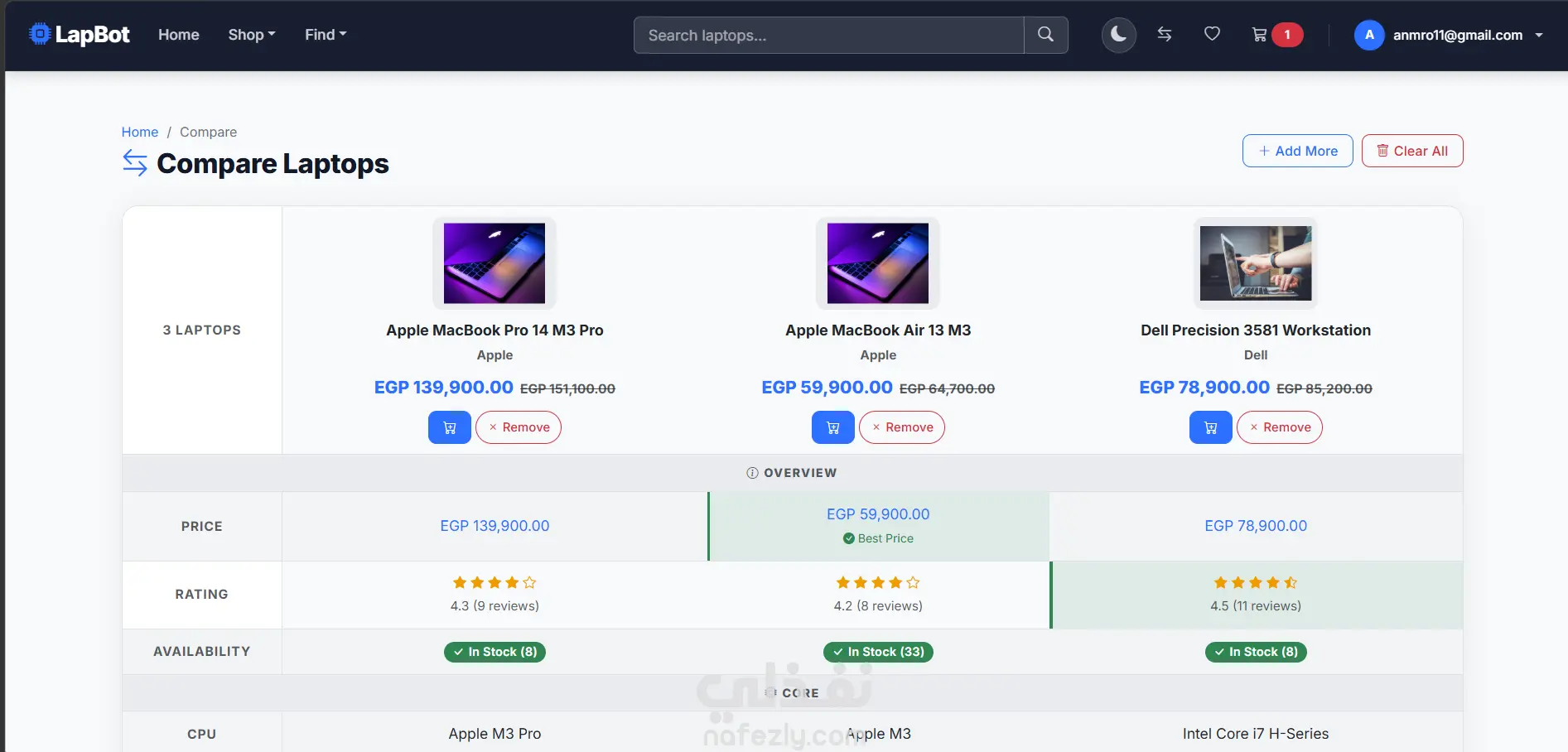The image size is (1568, 752).
Task: Click the Dell price EGP 78,900.00 cell
Action: tap(1256, 526)
